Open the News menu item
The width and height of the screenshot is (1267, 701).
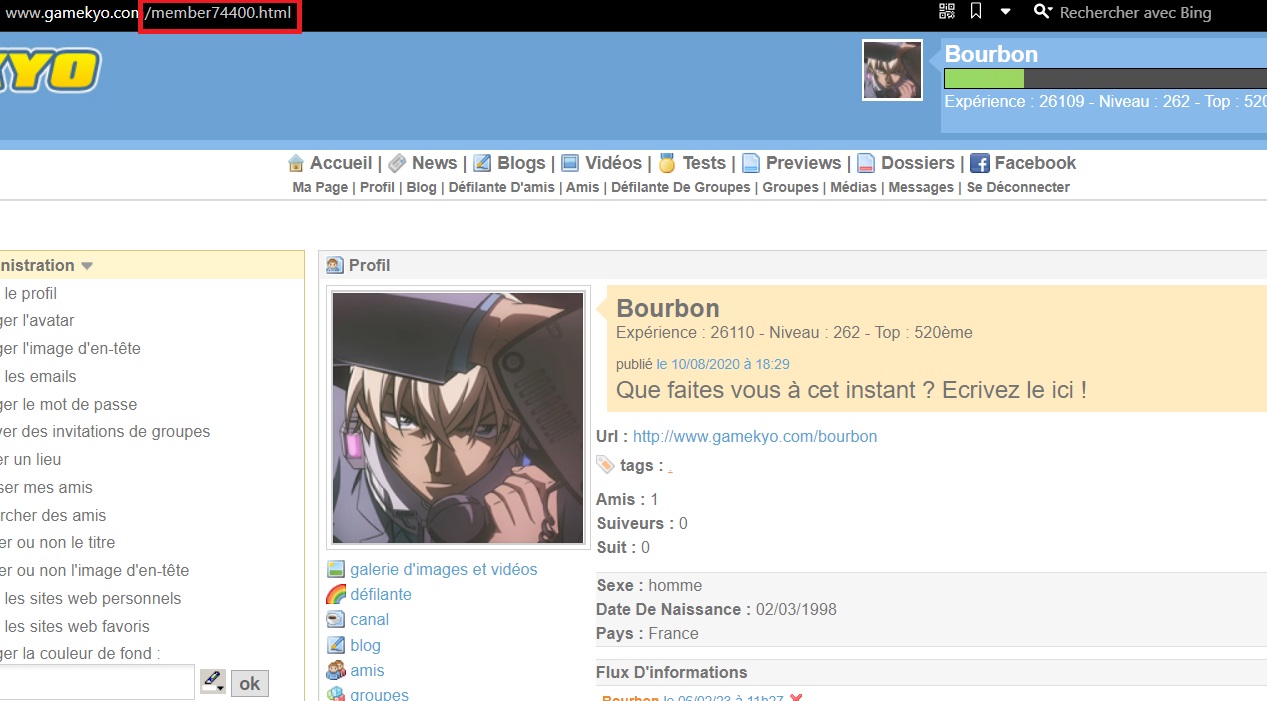[434, 163]
